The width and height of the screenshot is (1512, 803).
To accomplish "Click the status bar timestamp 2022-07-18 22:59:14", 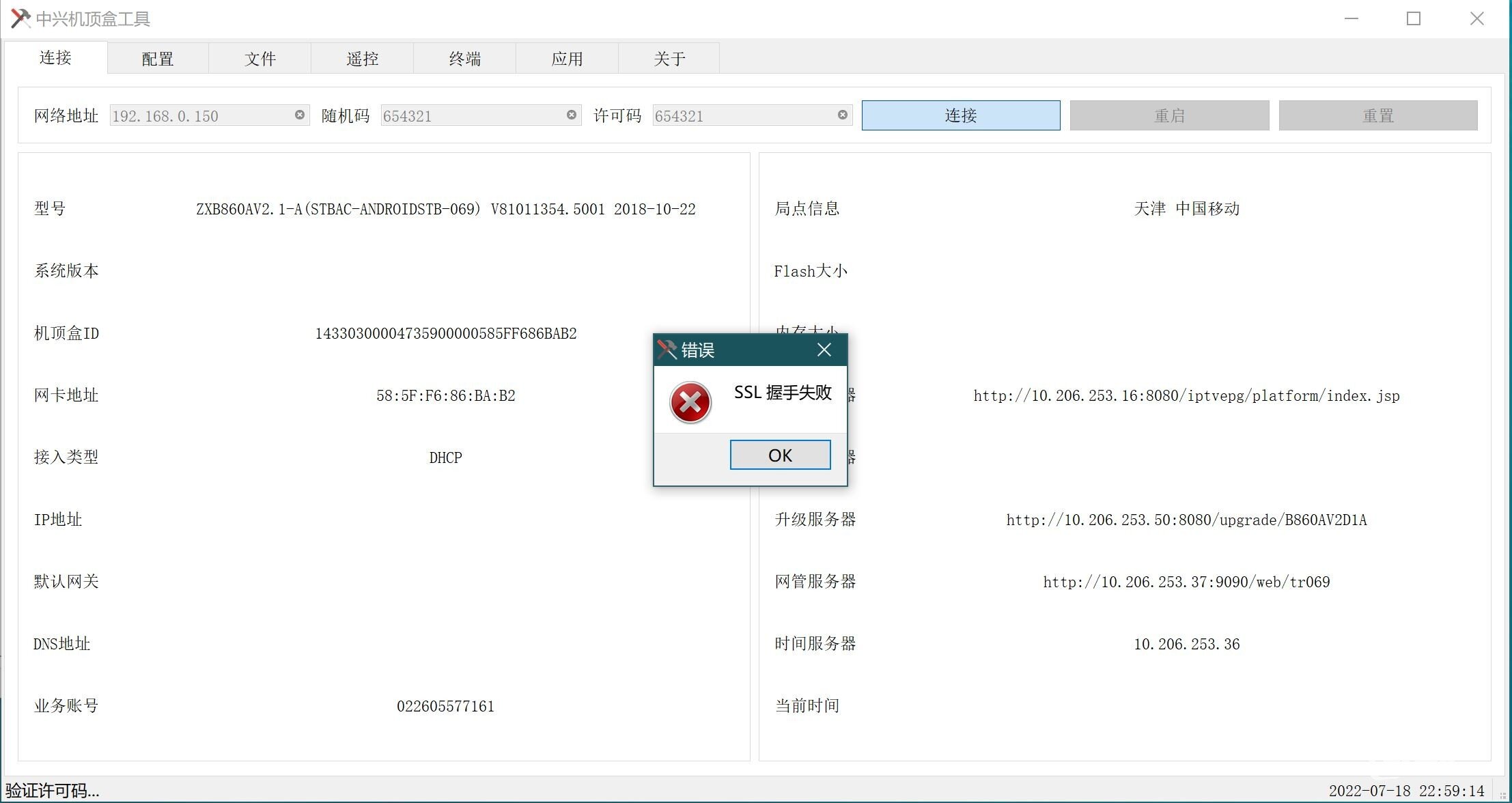I will tap(1407, 791).
